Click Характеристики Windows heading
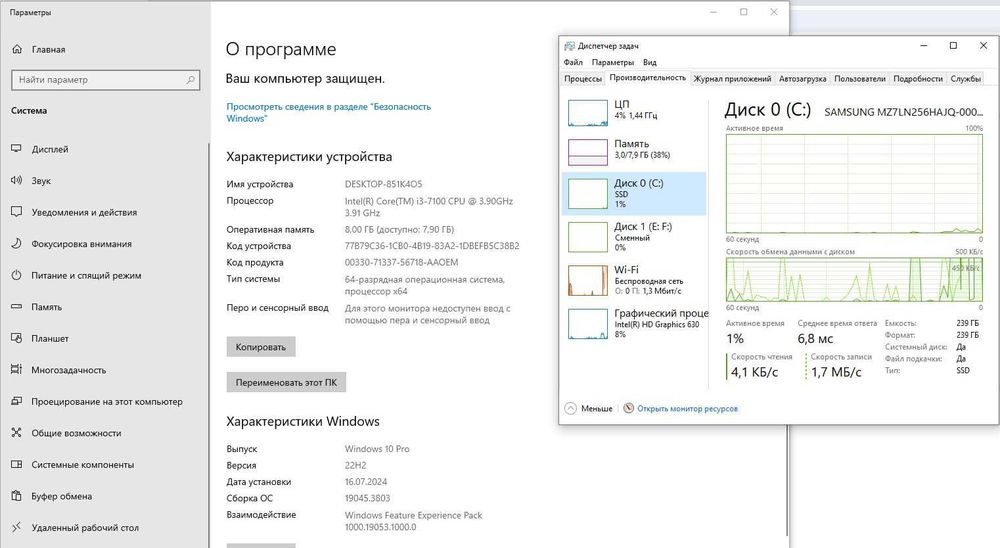The width and height of the screenshot is (1000, 548). [x=303, y=421]
